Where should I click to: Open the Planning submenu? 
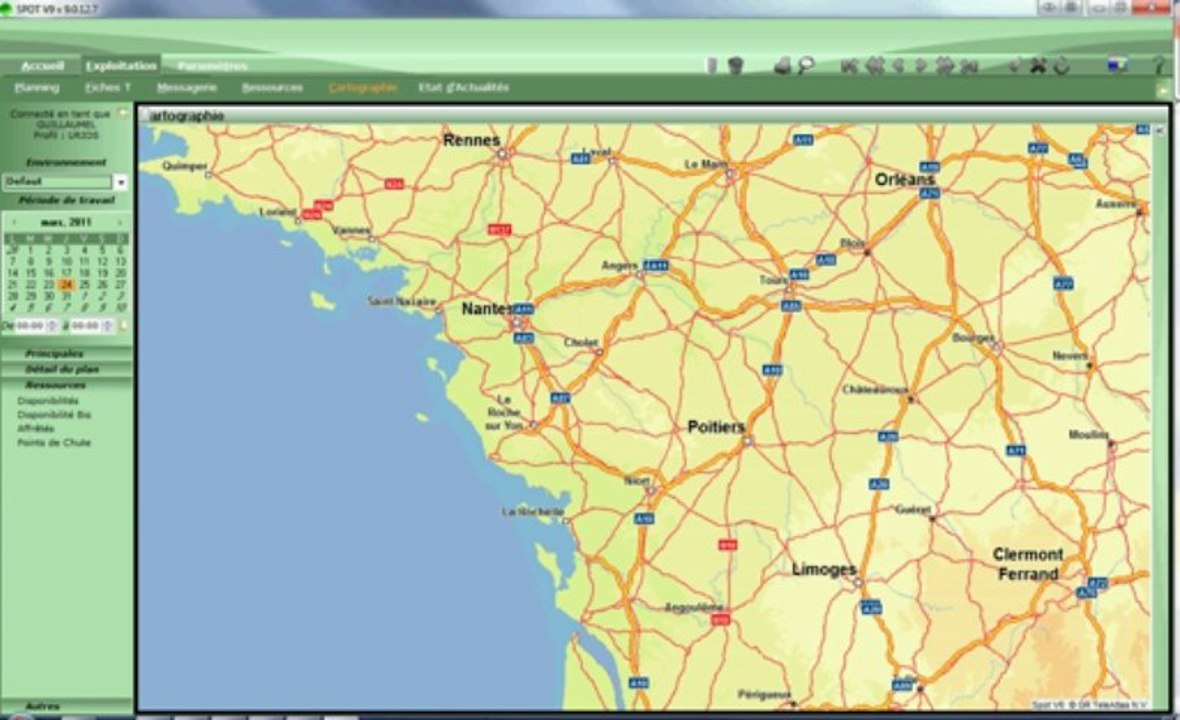37,88
